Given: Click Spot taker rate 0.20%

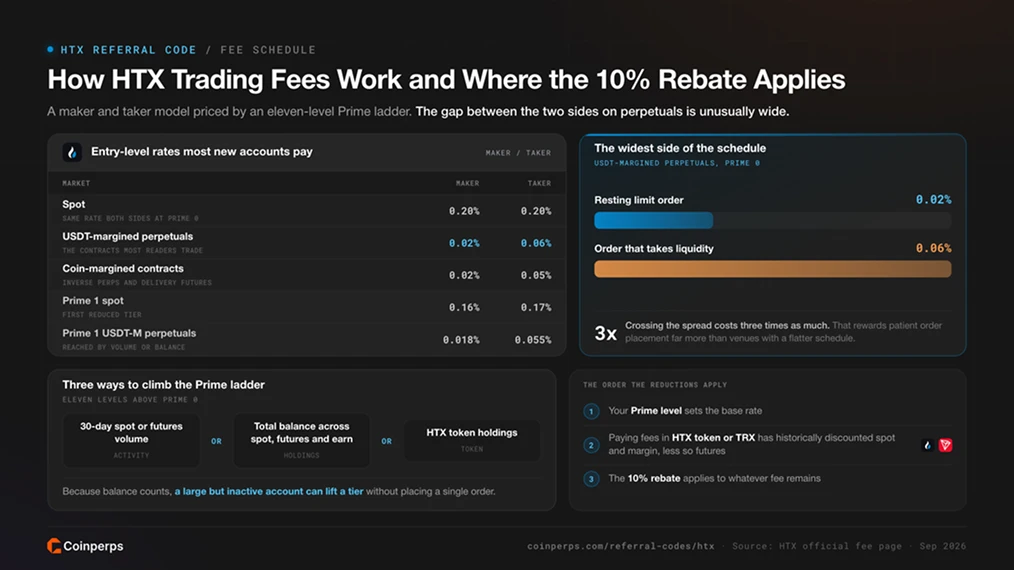Looking at the screenshot, I should [x=536, y=211].
